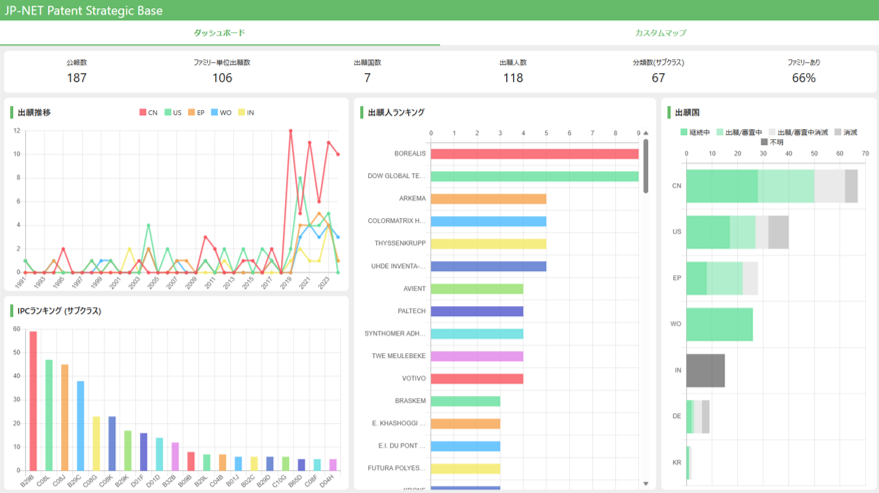Click the WO country bar
Screen dimensions: 879x493
(x=720, y=324)
